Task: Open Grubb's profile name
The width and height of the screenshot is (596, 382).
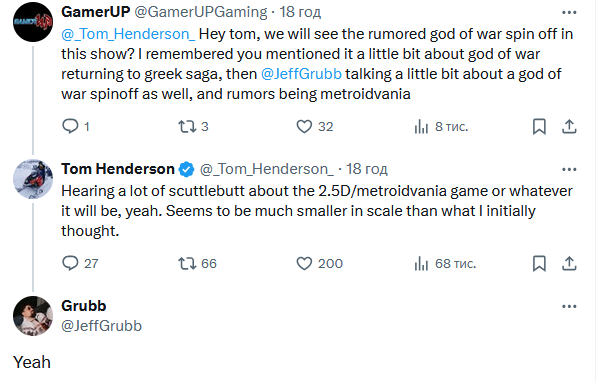Action: [x=84, y=306]
